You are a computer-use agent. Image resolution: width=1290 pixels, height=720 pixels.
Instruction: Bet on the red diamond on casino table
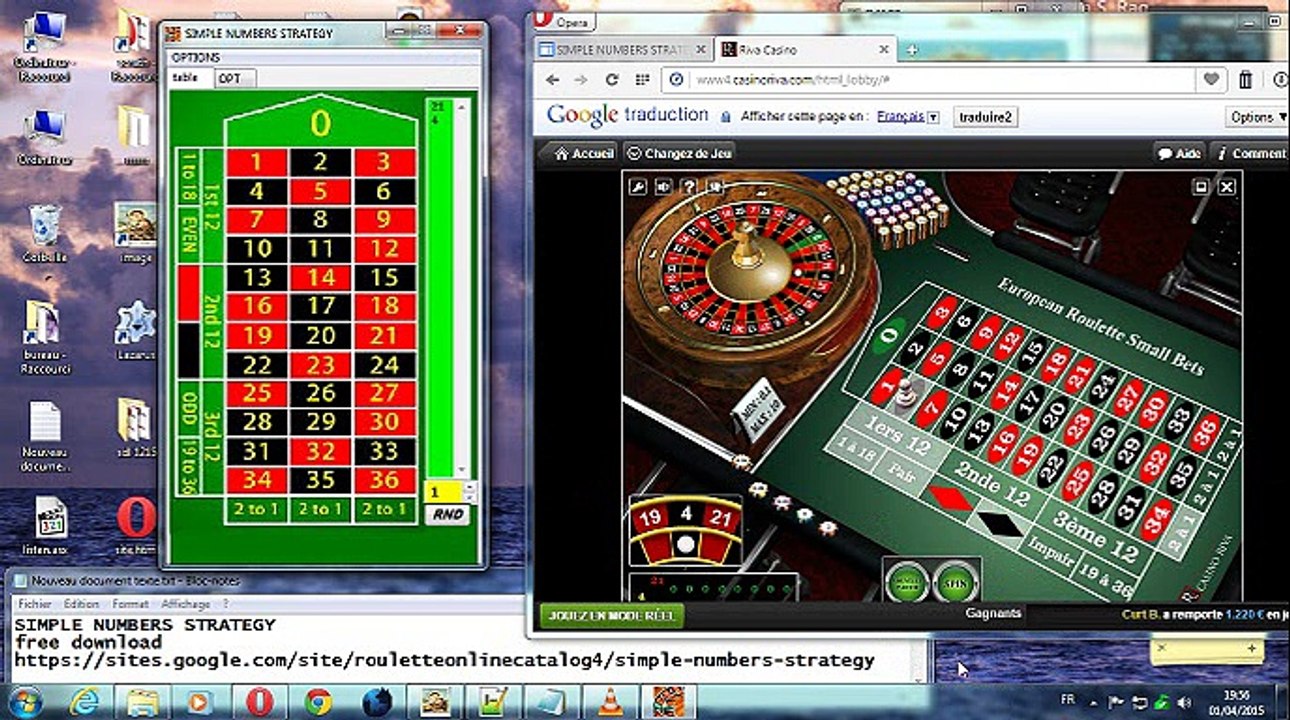(x=948, y=497)
